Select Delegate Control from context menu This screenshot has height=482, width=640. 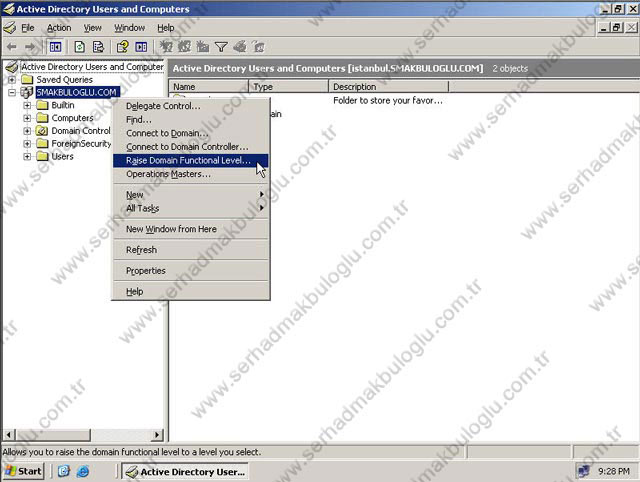(191, 106)
